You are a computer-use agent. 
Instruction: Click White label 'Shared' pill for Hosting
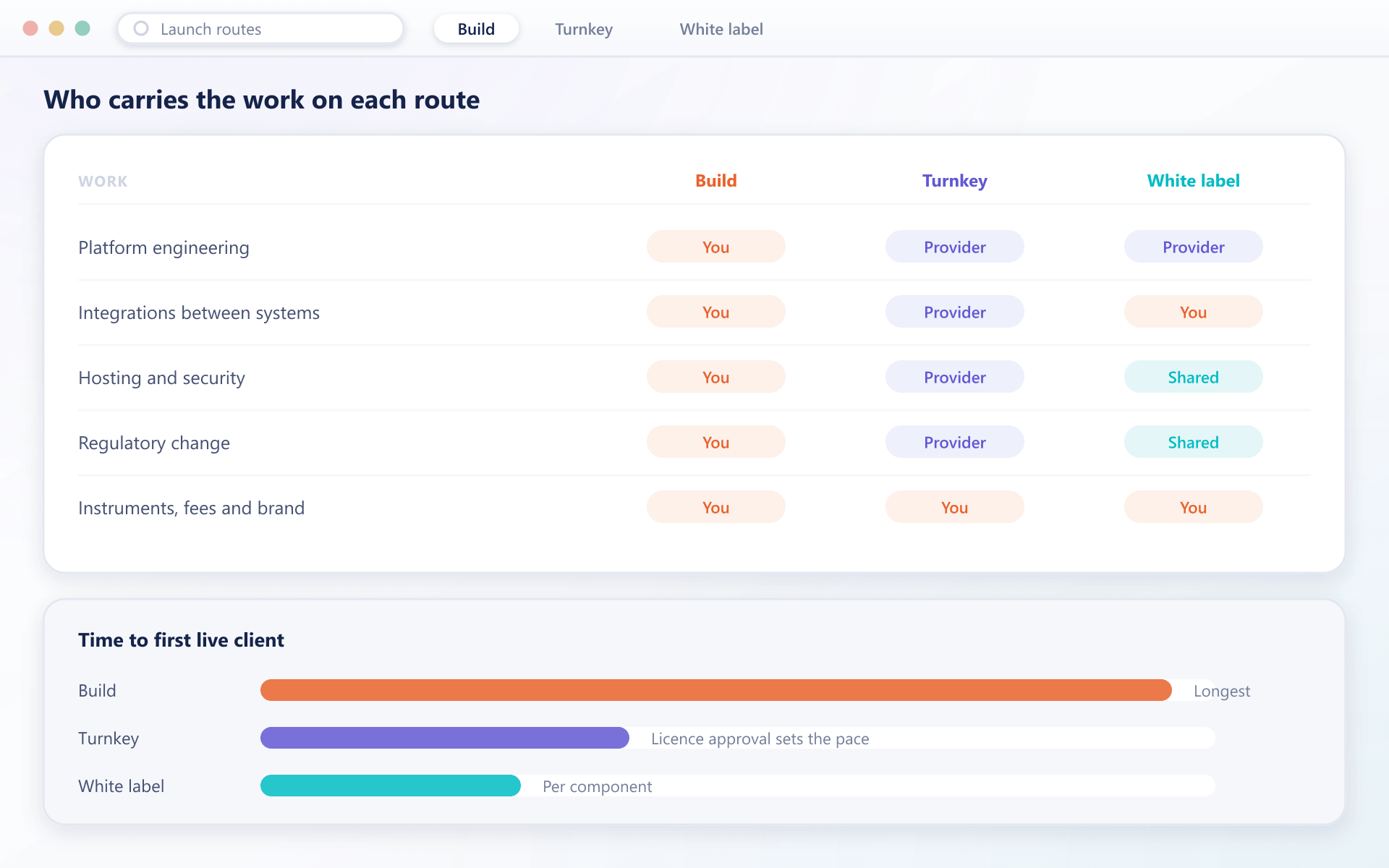click(1194, 377)
